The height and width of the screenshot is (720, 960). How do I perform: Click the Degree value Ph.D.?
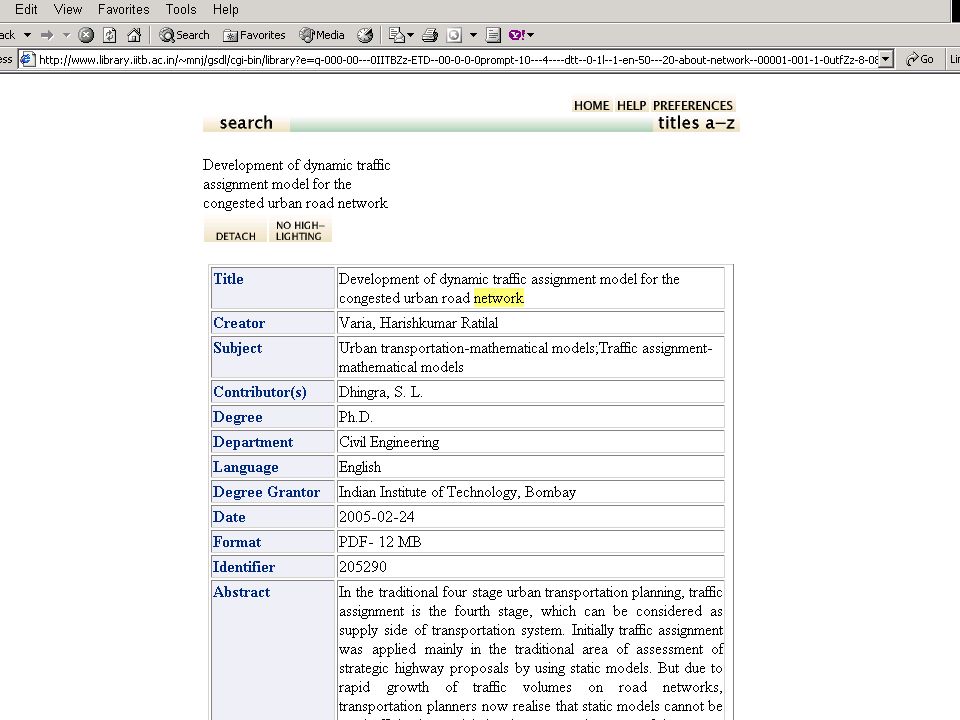(x=355, y=417)
